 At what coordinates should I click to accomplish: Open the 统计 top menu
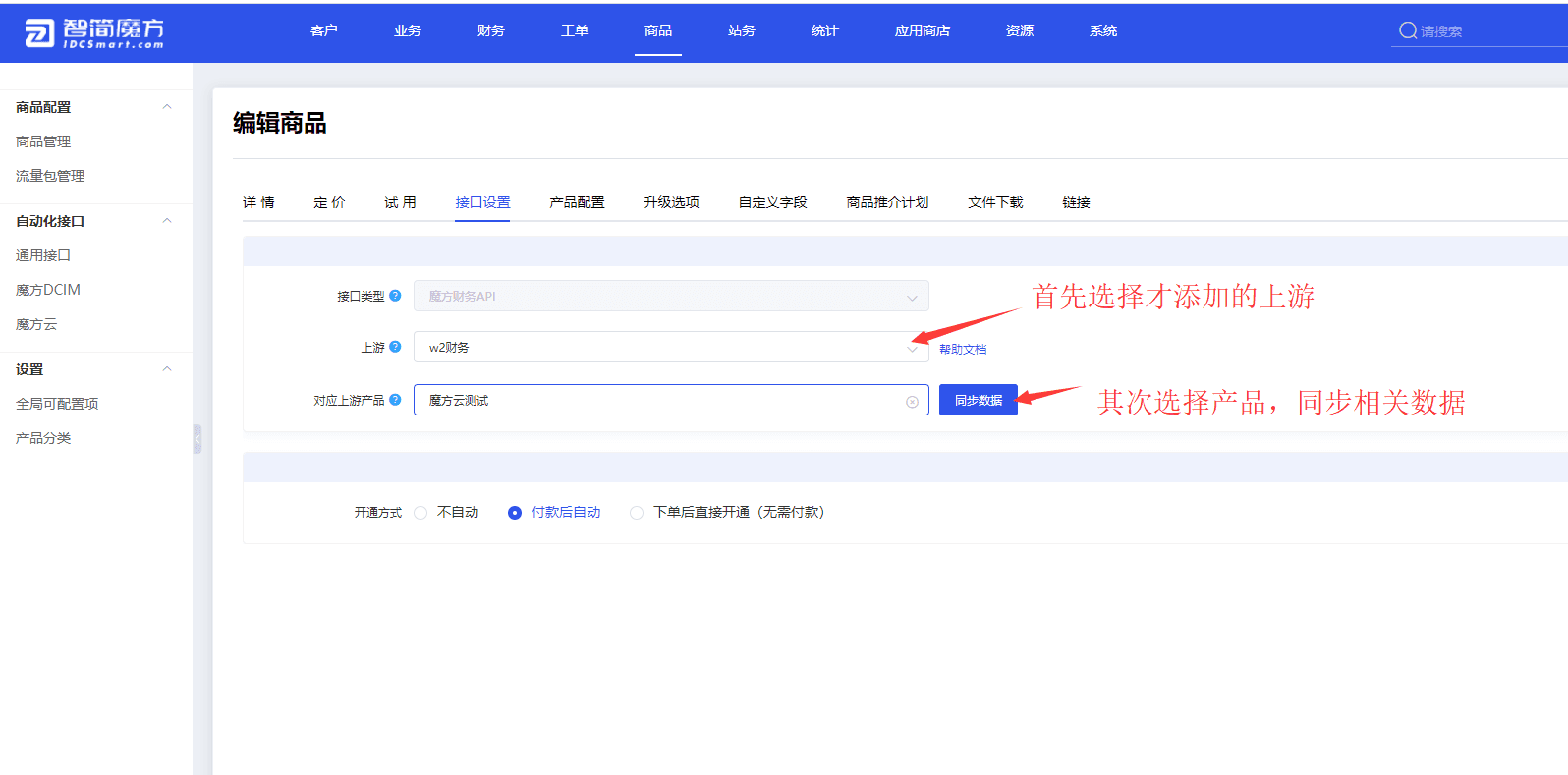point(825,30)
